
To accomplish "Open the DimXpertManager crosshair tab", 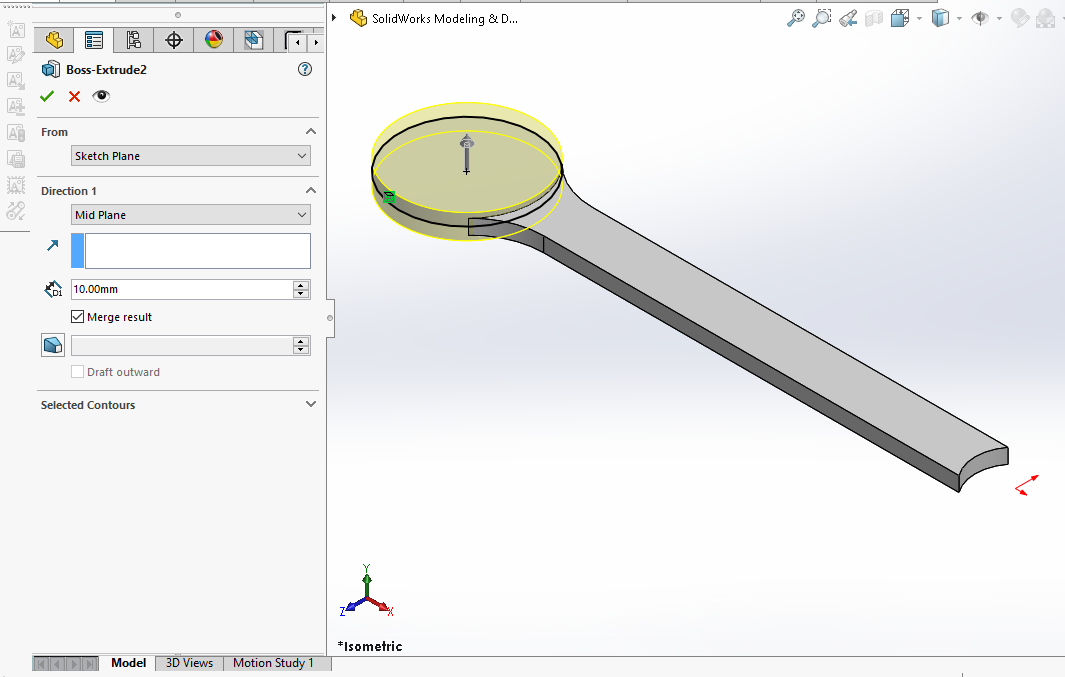I will [x=173, y=40].
